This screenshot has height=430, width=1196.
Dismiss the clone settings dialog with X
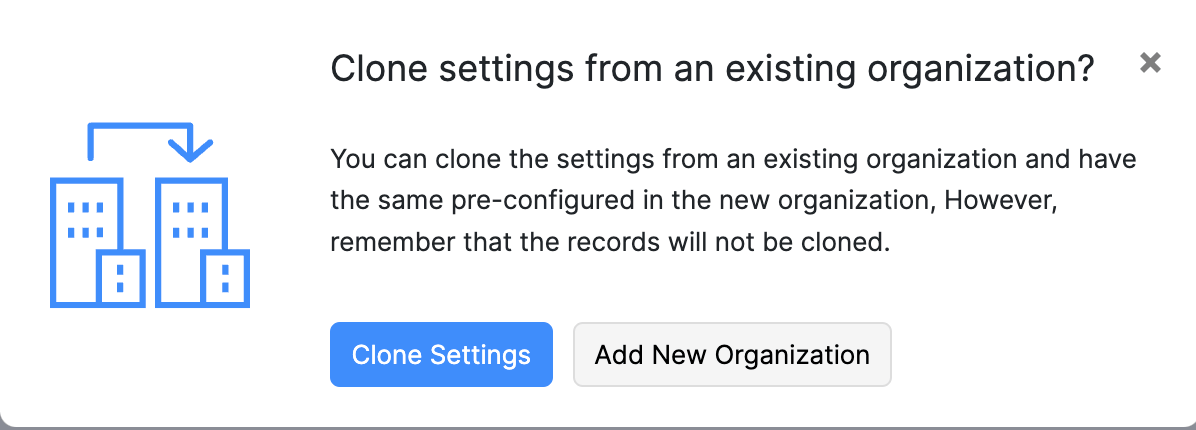(x=1150, y=63)
